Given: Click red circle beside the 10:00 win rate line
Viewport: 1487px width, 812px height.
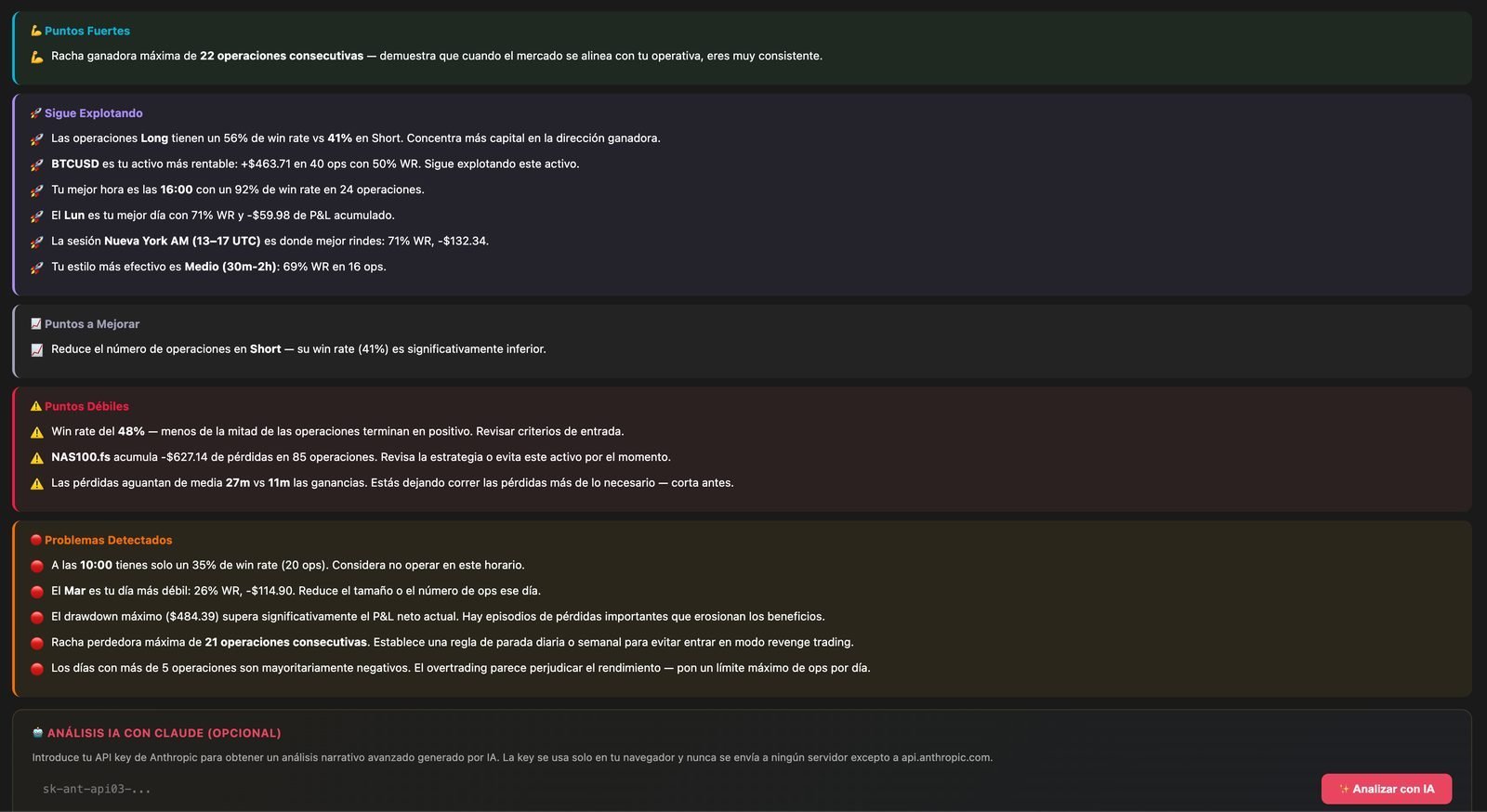Looking at the screenshot, I should tap(37, 566).
